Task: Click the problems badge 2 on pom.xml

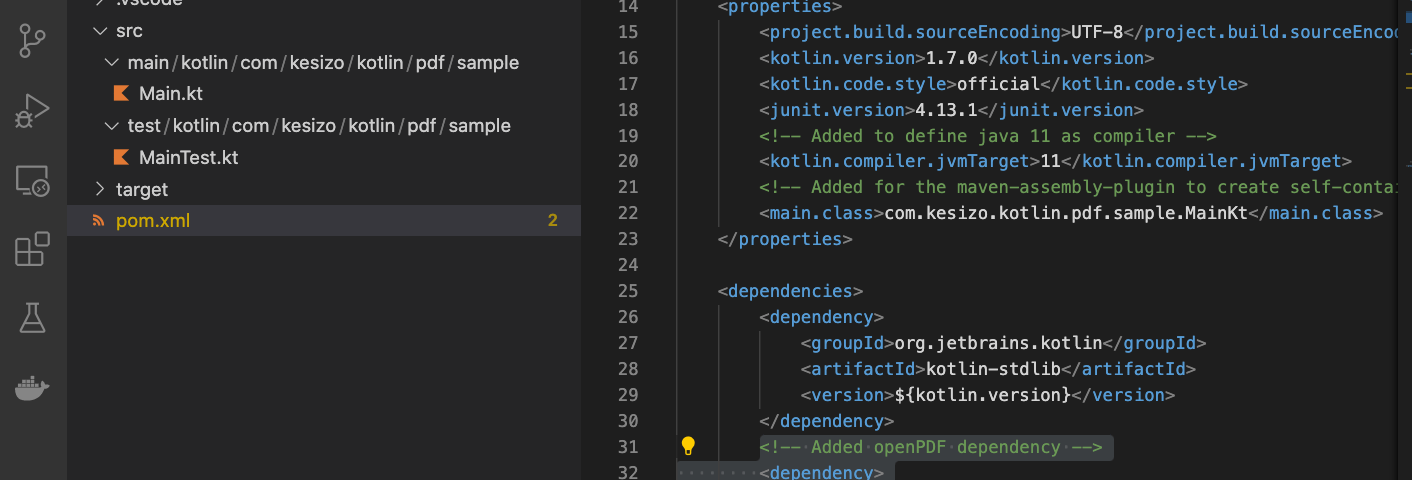Action: click(552, 221)
